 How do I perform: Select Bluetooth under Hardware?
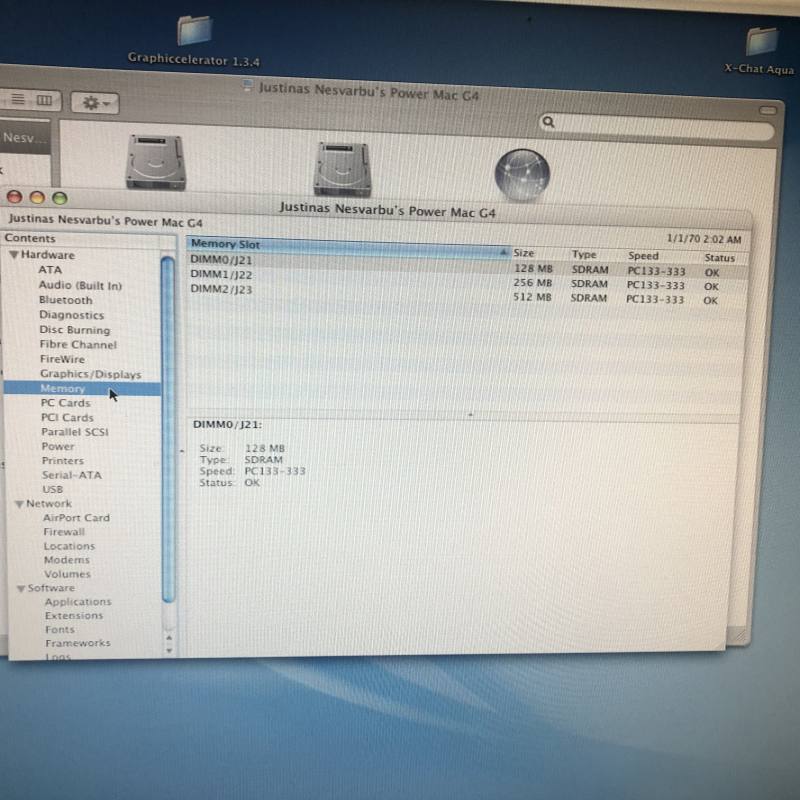(x=66, y=300)
